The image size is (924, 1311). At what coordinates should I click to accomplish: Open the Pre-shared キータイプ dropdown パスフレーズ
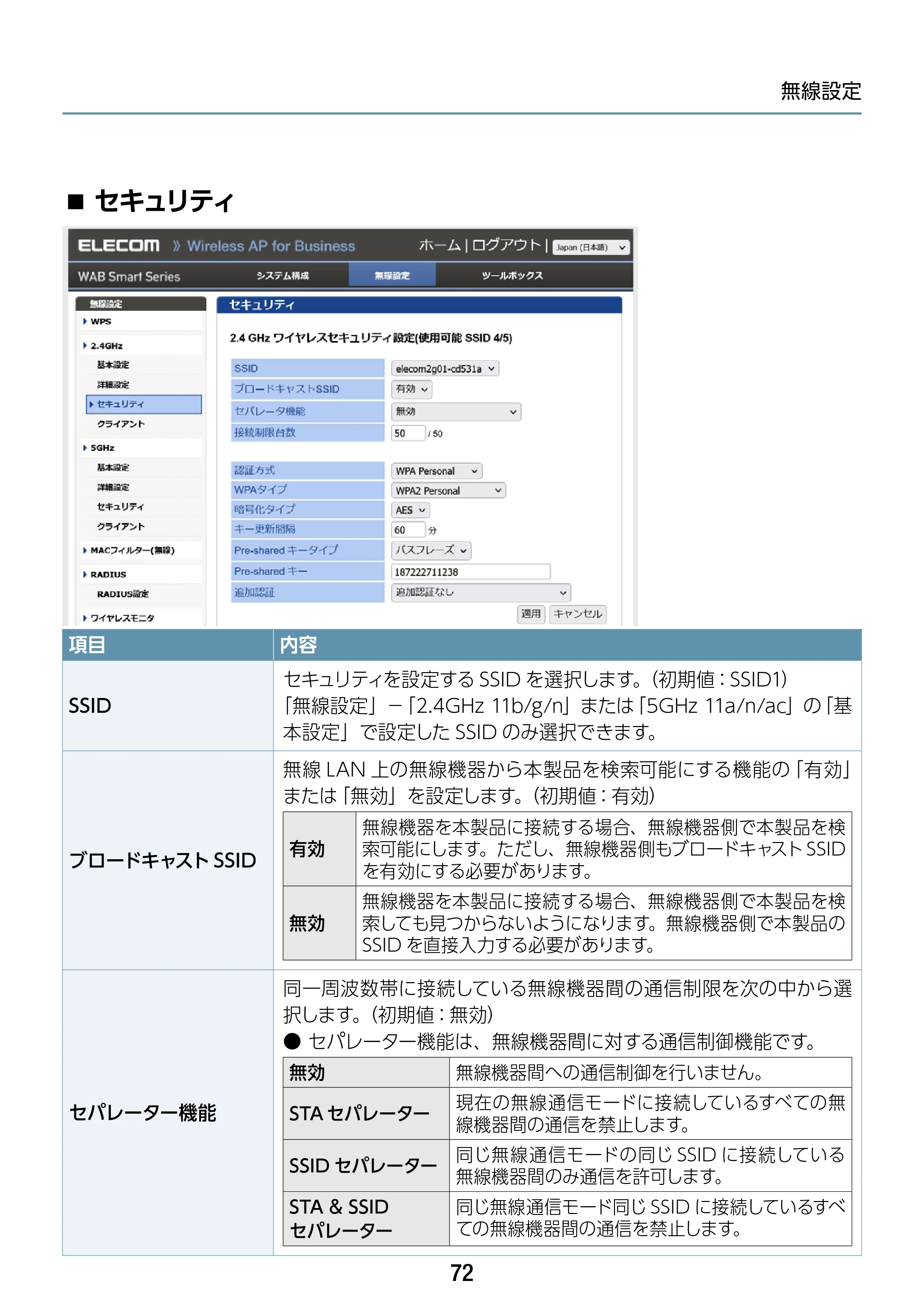coord(431,551)
